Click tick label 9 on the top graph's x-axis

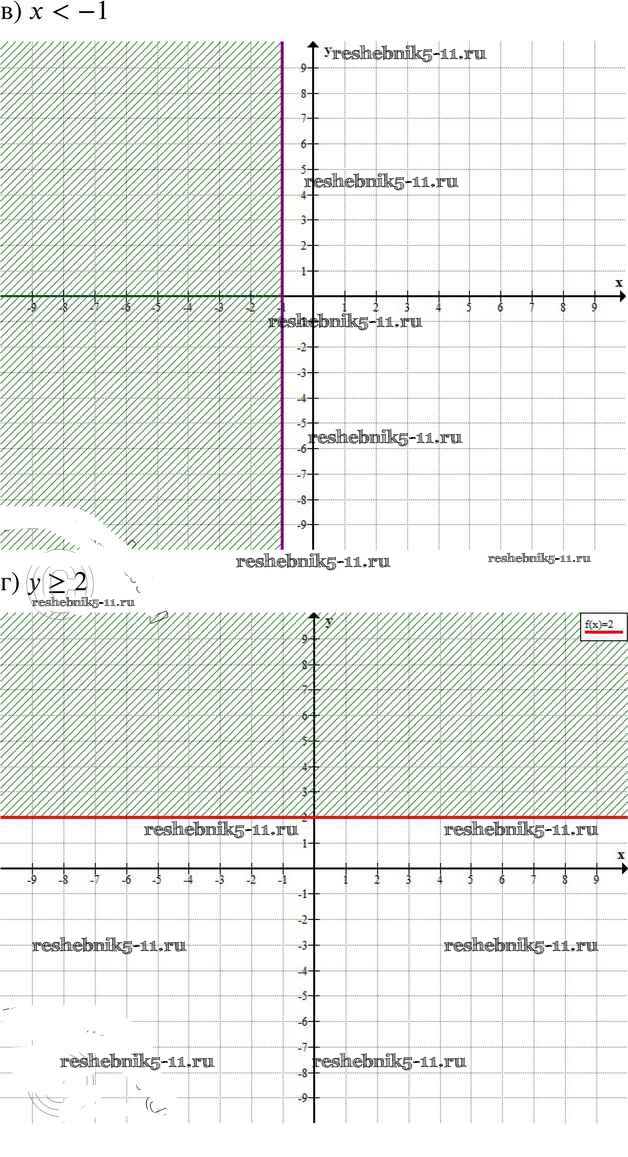pos(594,309)
